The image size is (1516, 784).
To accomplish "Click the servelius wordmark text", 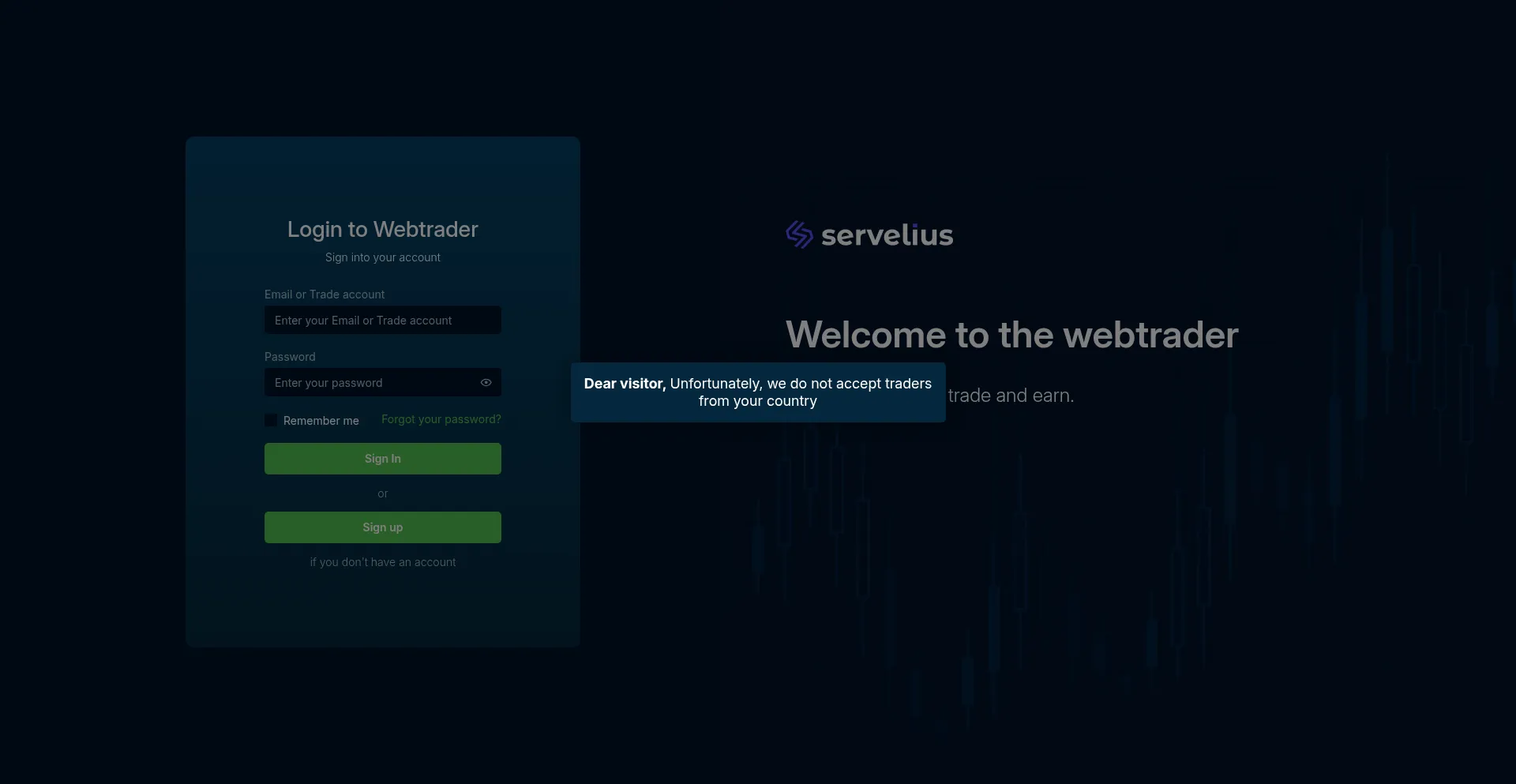I will pyautogui.click(x=887, y=235).
